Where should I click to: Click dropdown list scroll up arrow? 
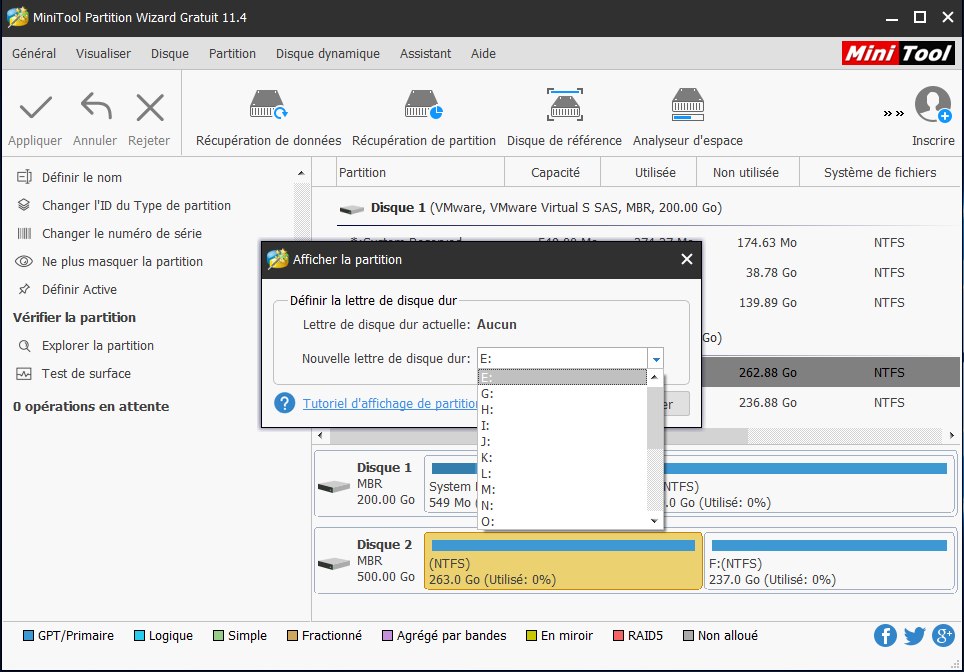(x=655, y=377)
